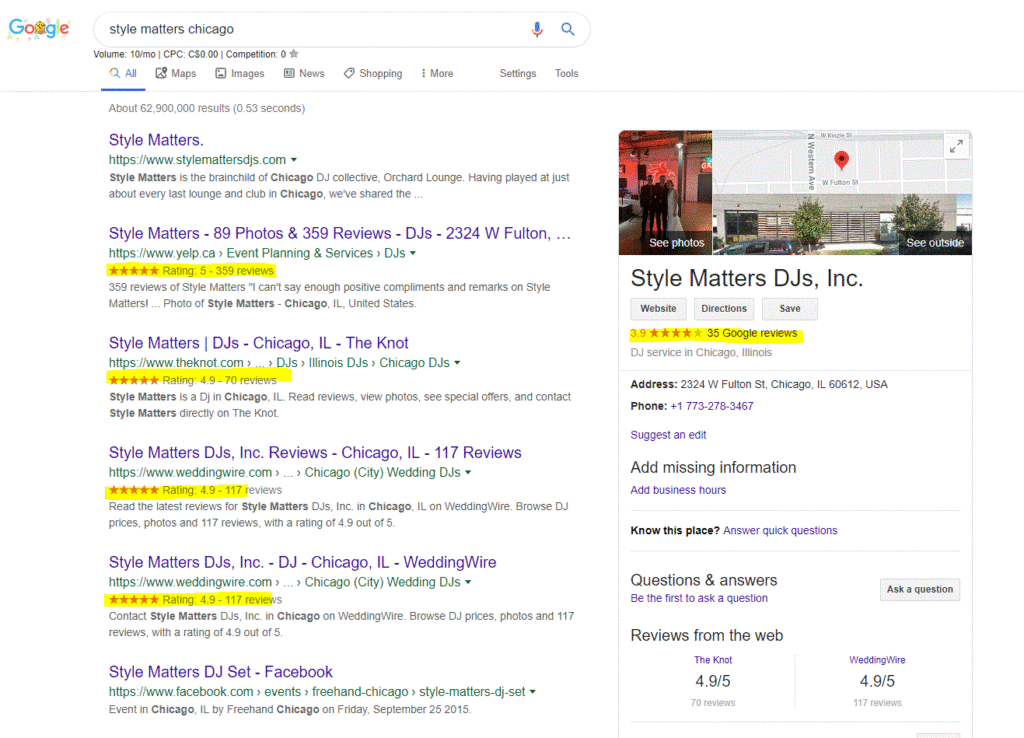
Task: Open search Settings
Action: (518, 74)
